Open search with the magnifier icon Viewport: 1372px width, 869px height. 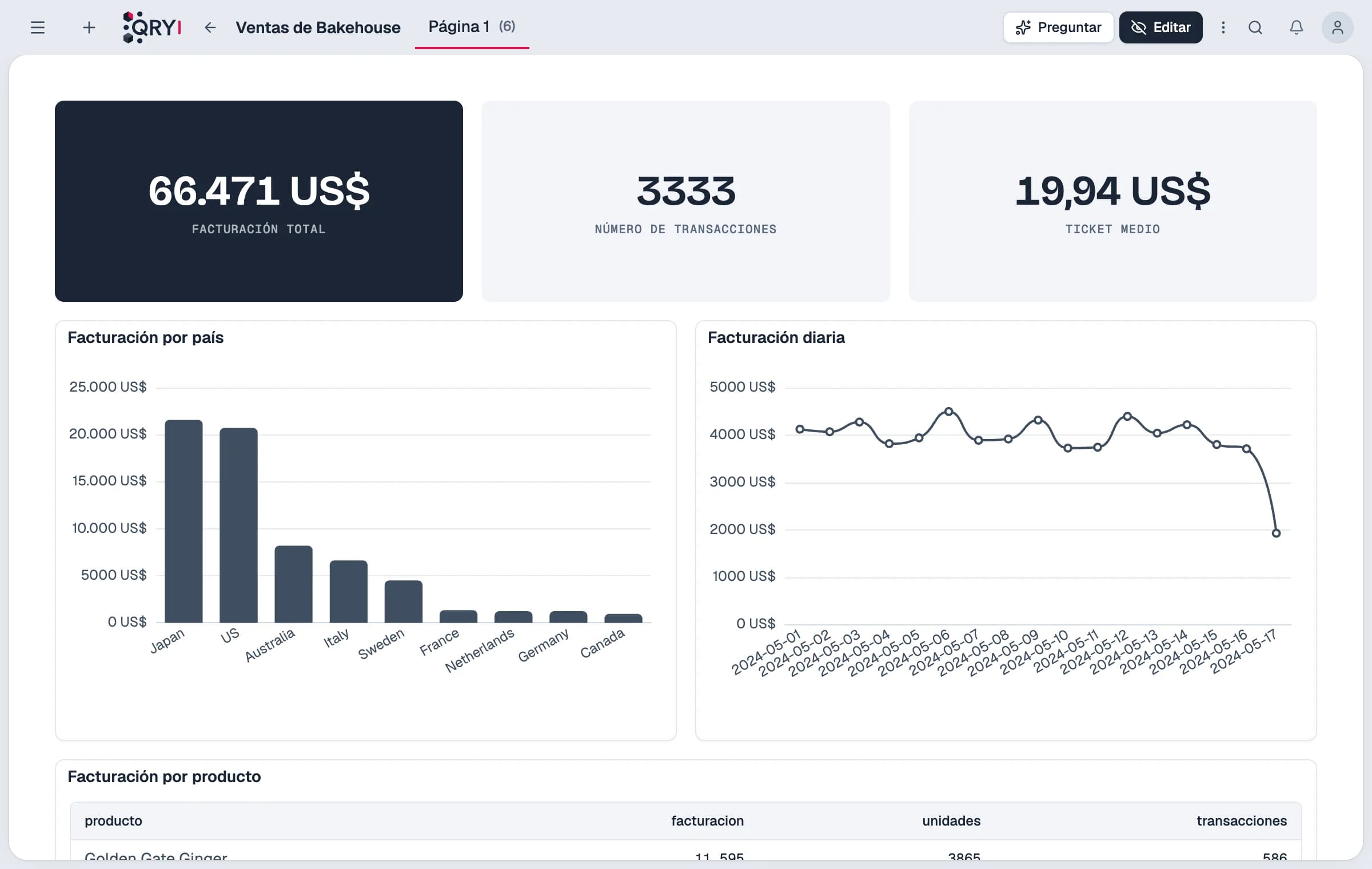pos(1255,27)
